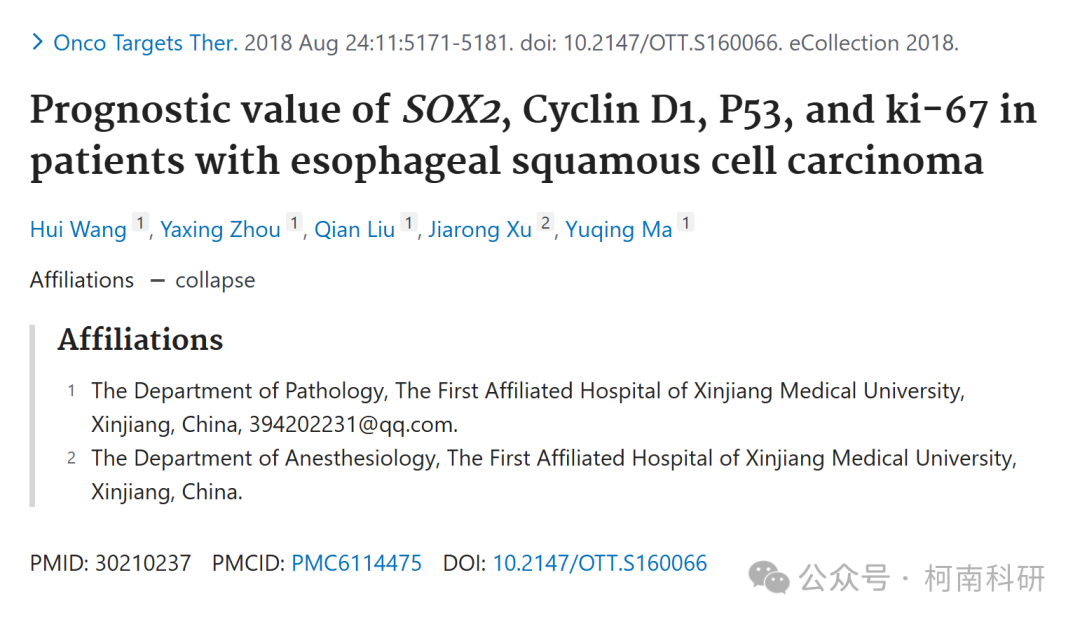Click affiliation superscript 2 after Jiarong Xu

(546, 223)
